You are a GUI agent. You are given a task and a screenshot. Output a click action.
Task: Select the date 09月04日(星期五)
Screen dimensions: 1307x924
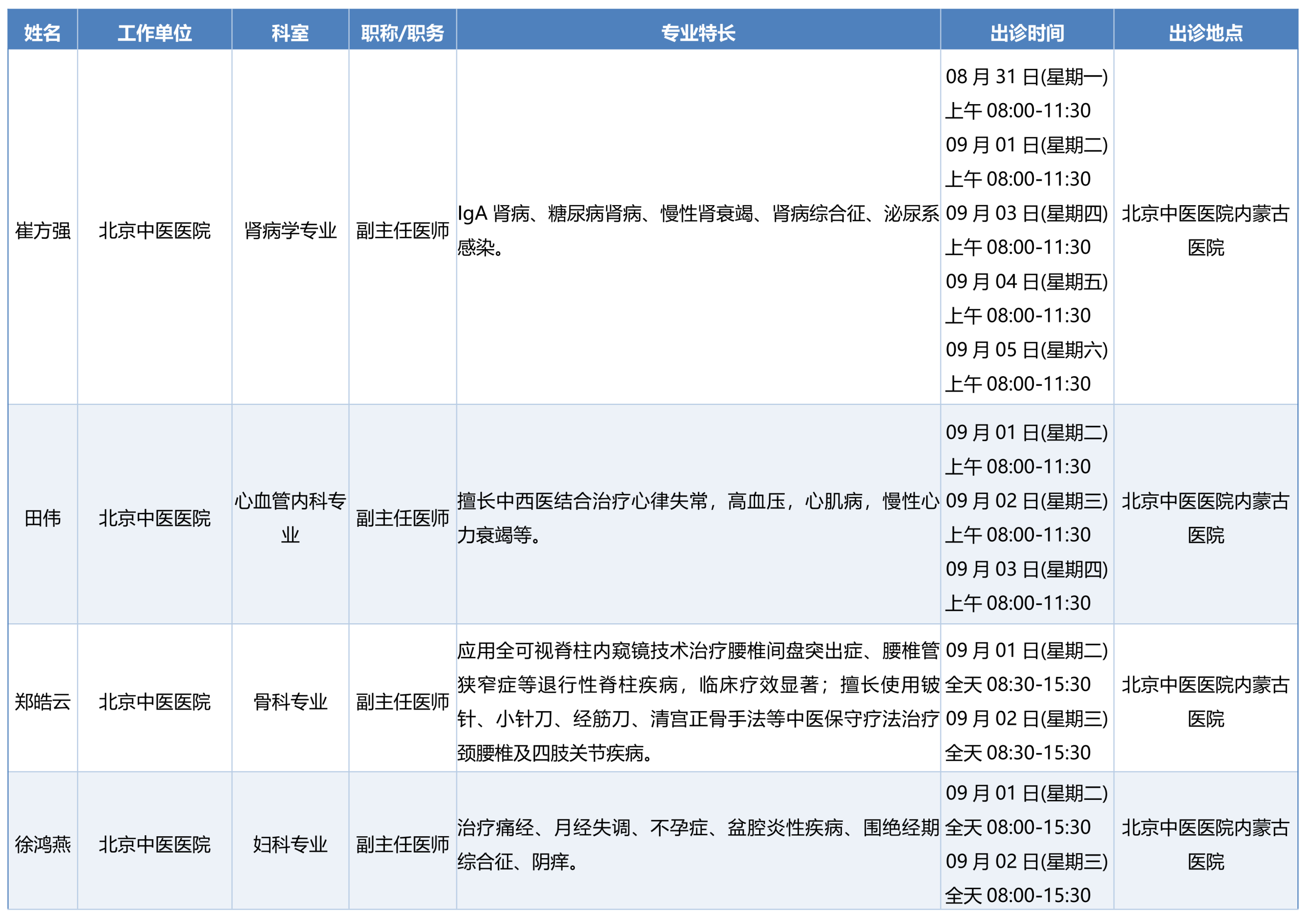(x=1027, y=282)
